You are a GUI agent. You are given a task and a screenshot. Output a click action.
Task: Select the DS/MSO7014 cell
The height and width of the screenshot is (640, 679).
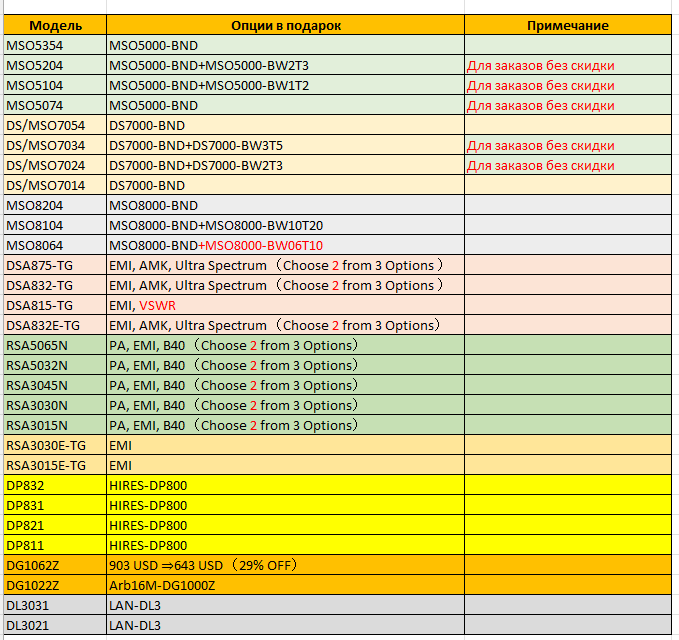[x=55, y=185]
